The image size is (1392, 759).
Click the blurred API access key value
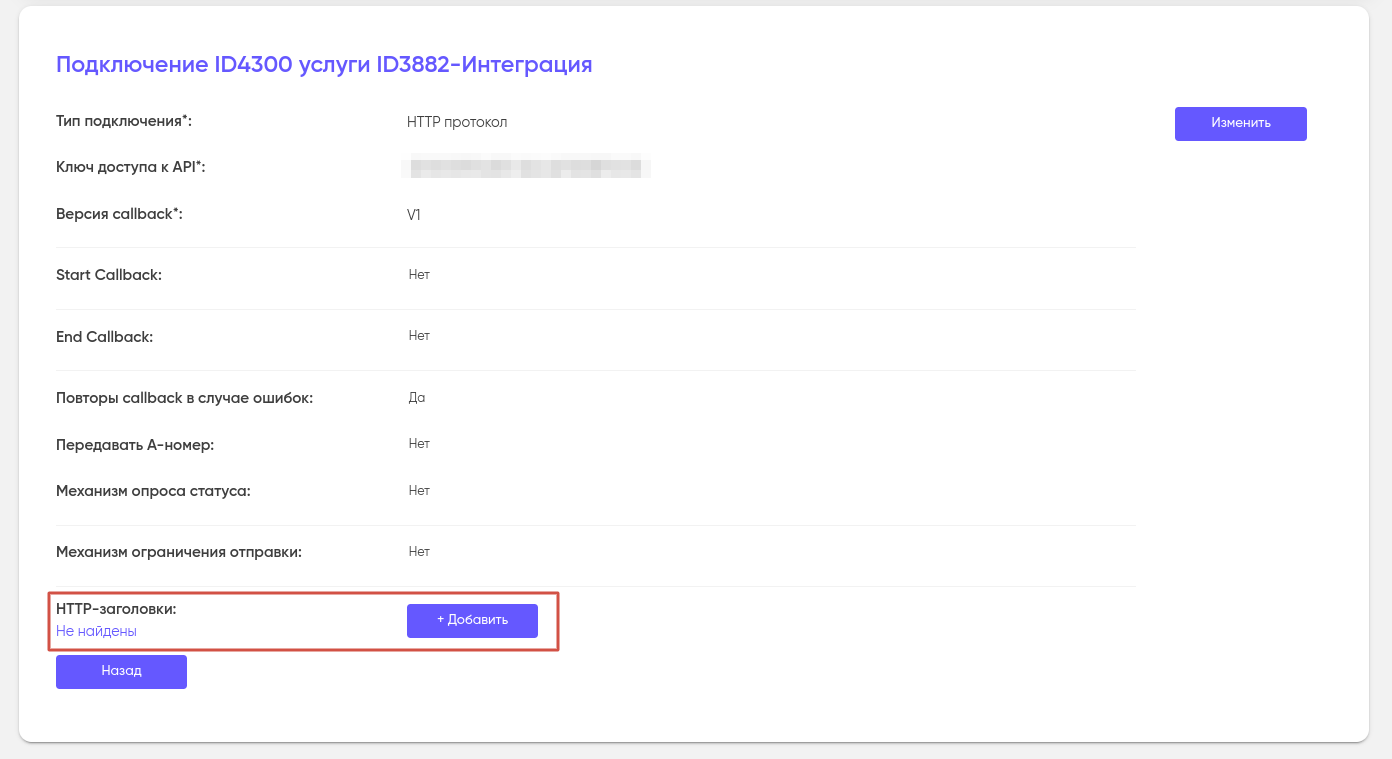pos(526,168)
